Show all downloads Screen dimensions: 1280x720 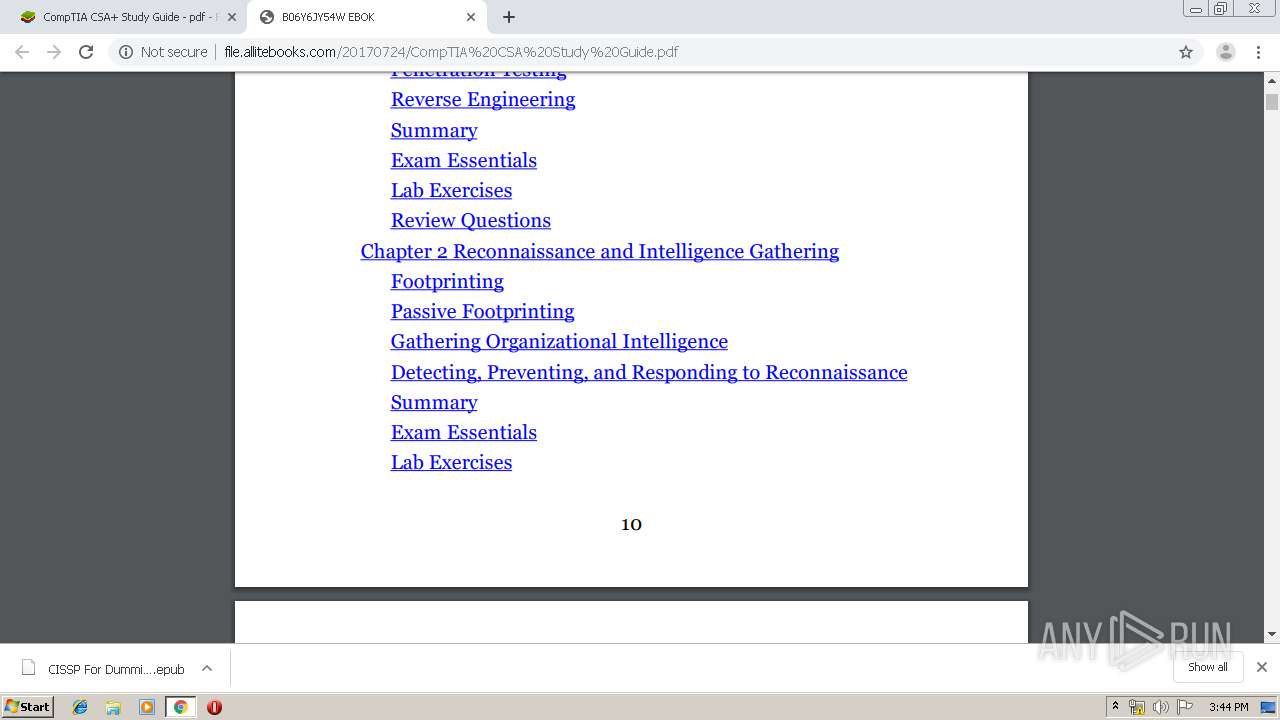1207,667
